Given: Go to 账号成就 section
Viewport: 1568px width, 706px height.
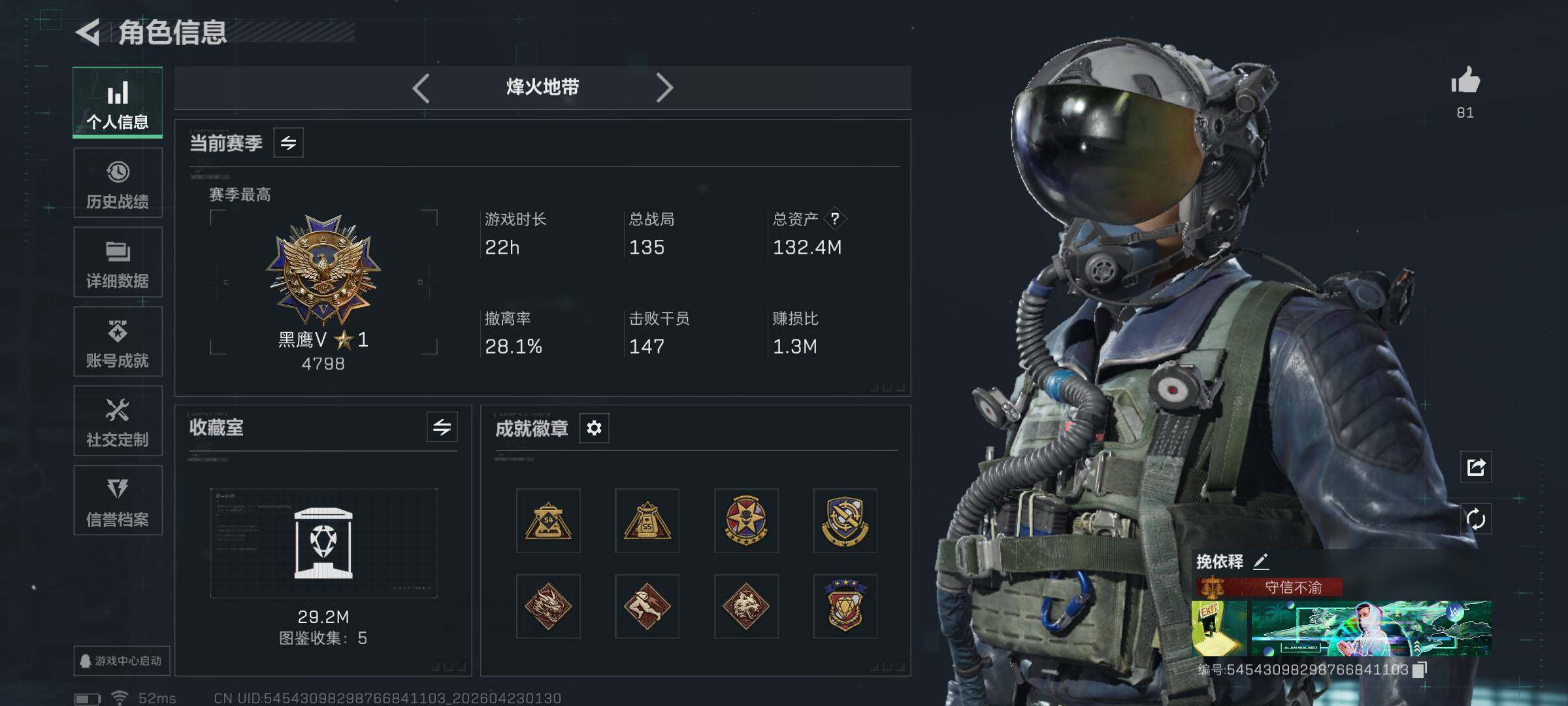Looking at the screenshot, I should [118, 342].
